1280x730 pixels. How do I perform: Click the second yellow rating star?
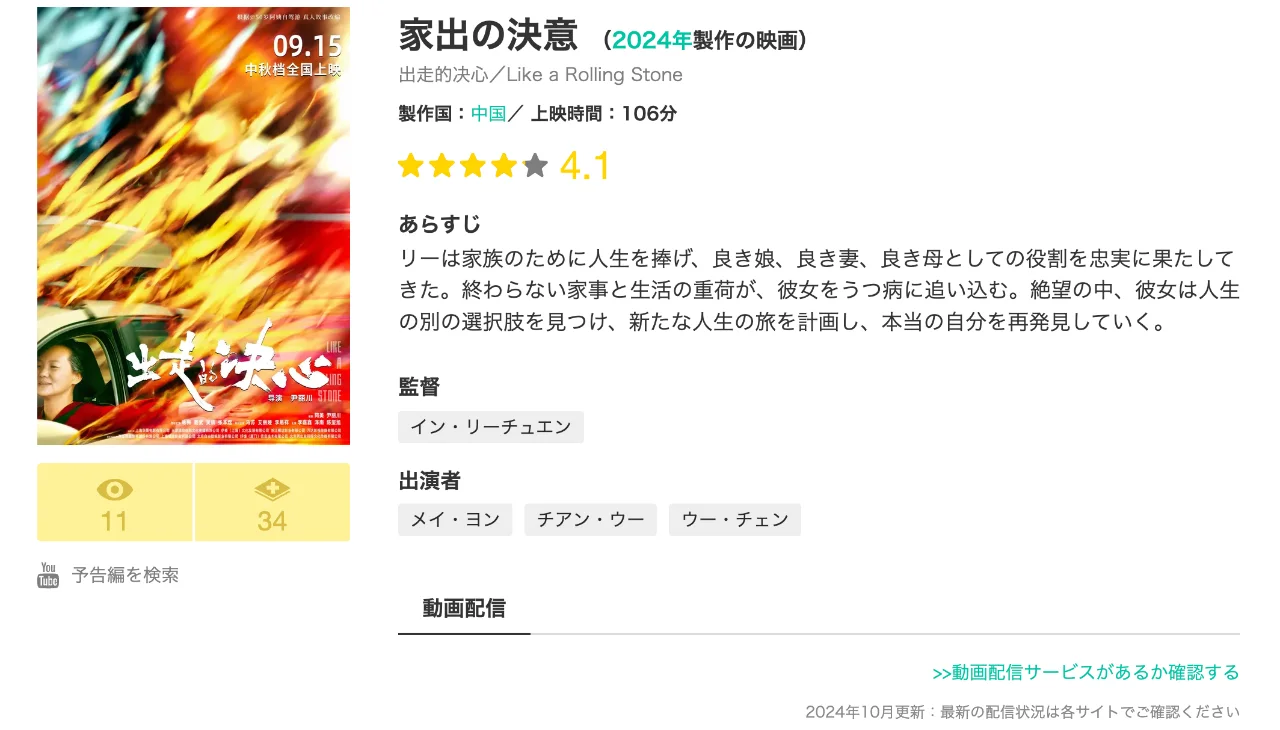442,165
